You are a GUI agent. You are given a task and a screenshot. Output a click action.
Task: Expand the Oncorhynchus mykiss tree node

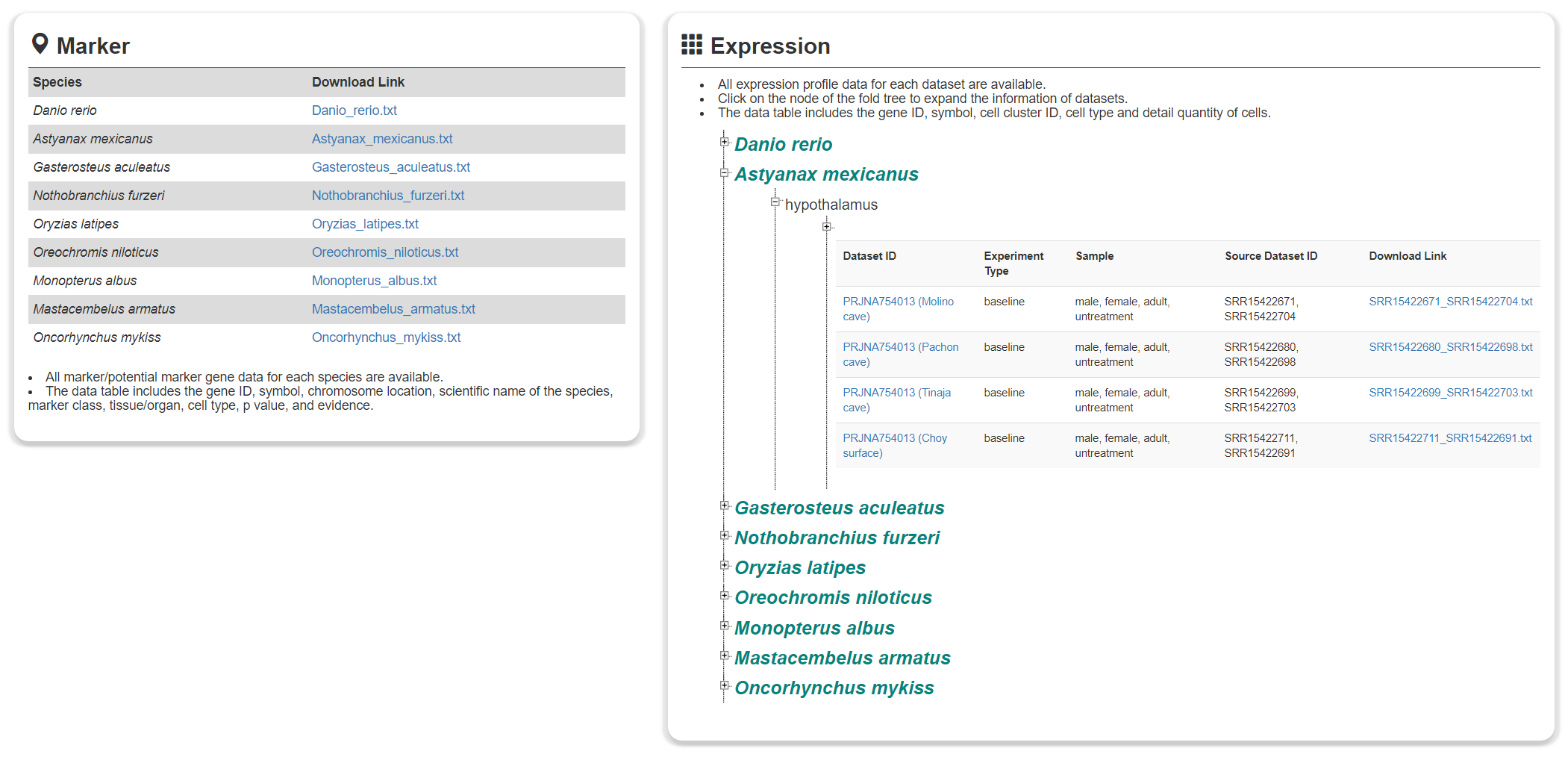pyautogui.click(x=724, y=685)
